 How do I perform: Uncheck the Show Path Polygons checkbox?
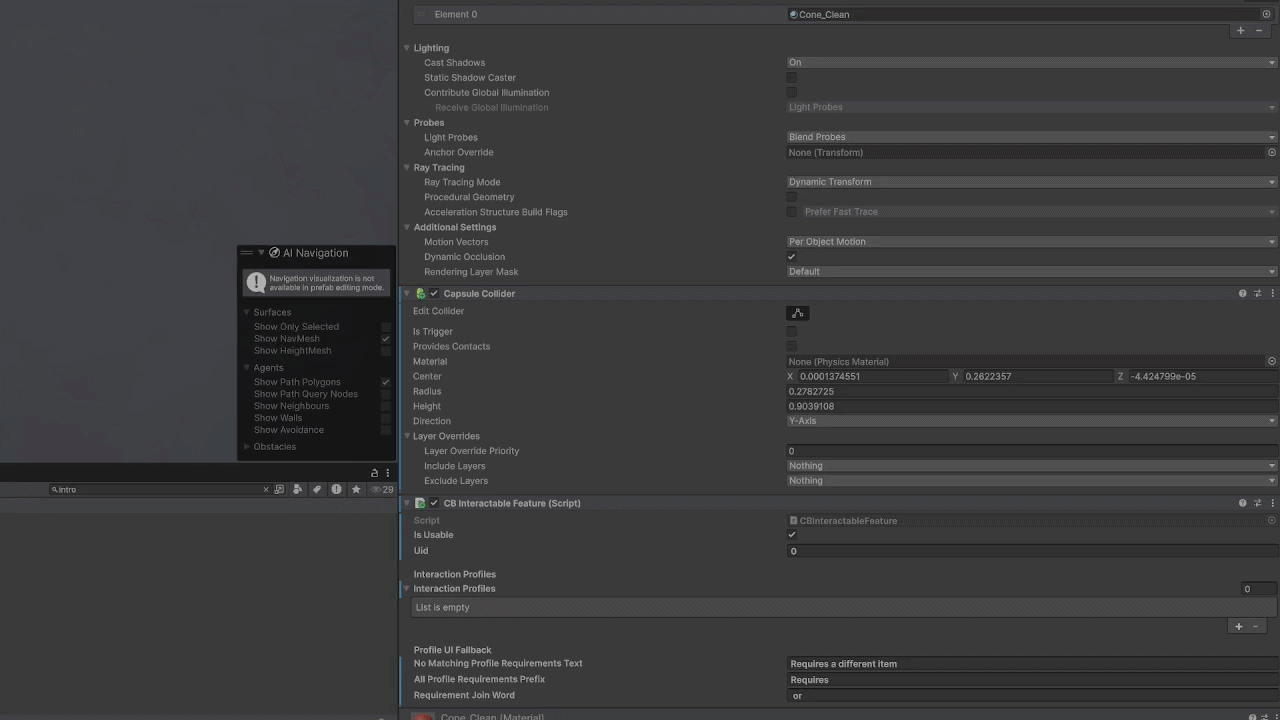[386, 382]
